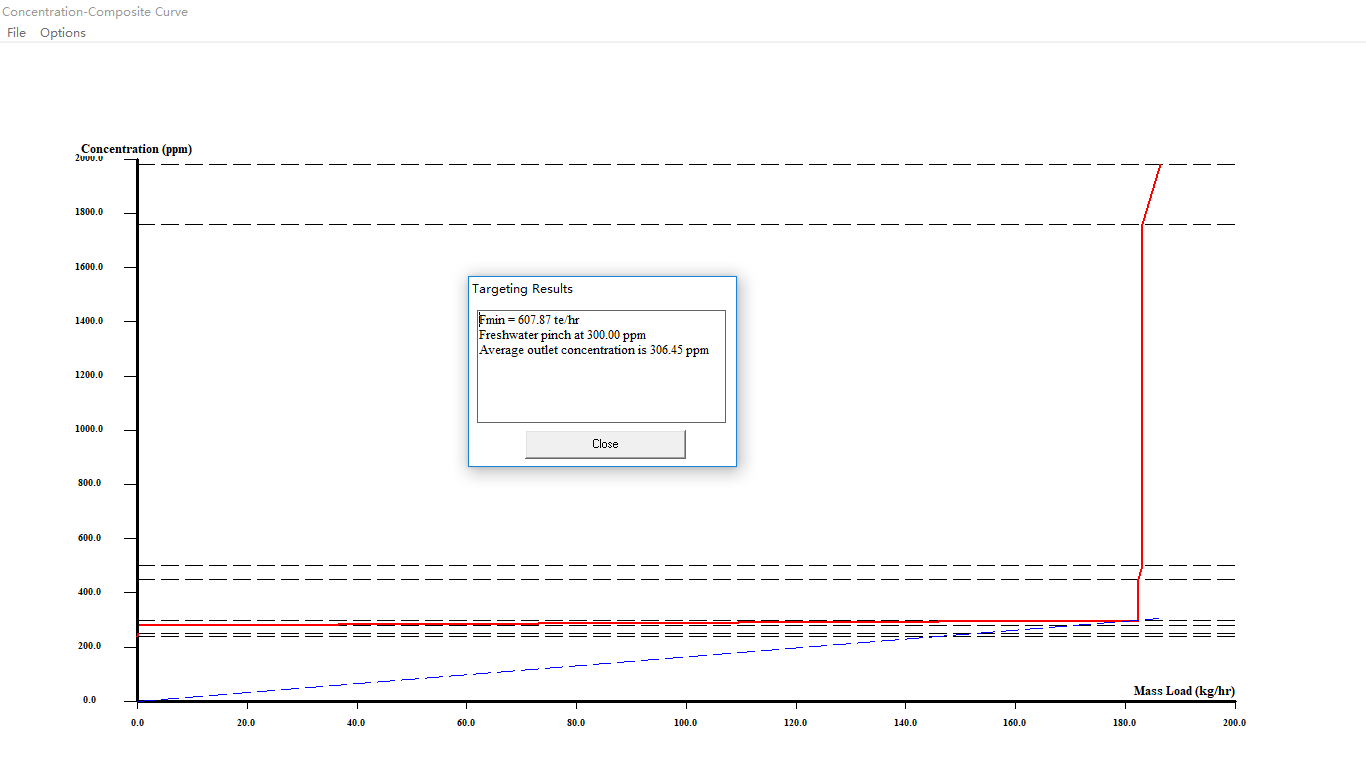Screen dimensions: 1366x768
Task: Open the File menu
Action: (16, 33)
